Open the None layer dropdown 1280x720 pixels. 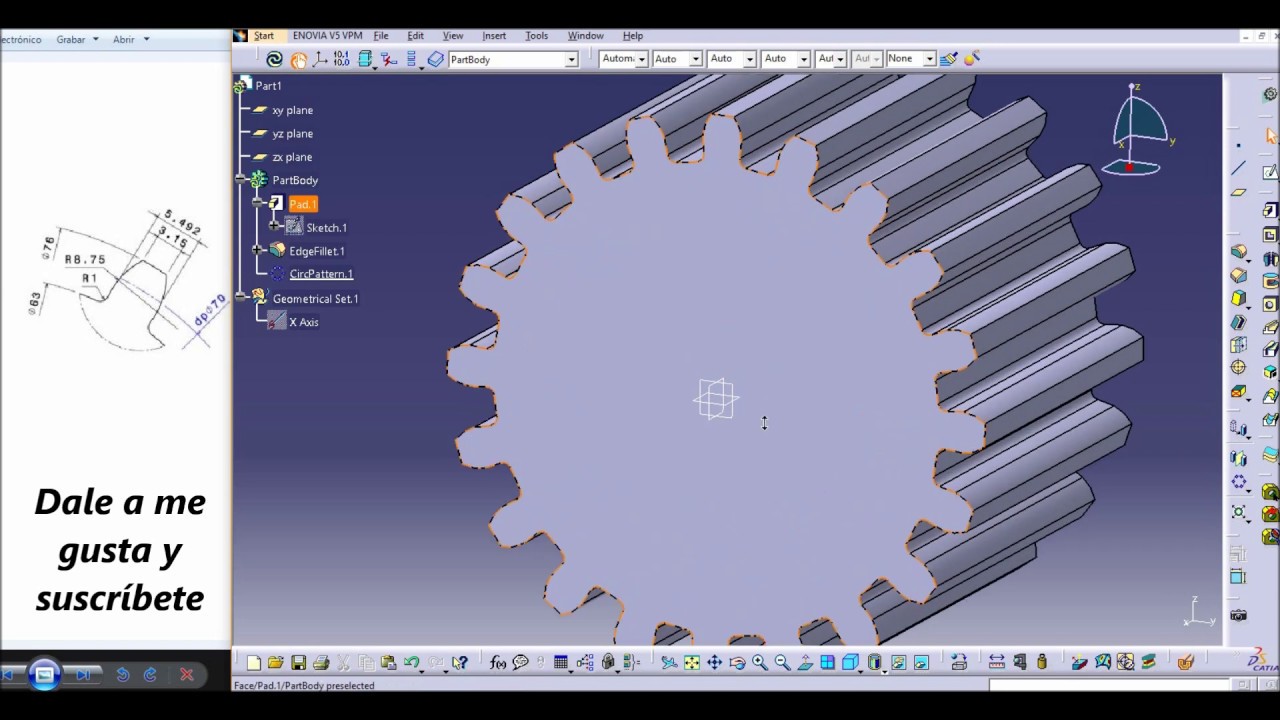(929, 60)
